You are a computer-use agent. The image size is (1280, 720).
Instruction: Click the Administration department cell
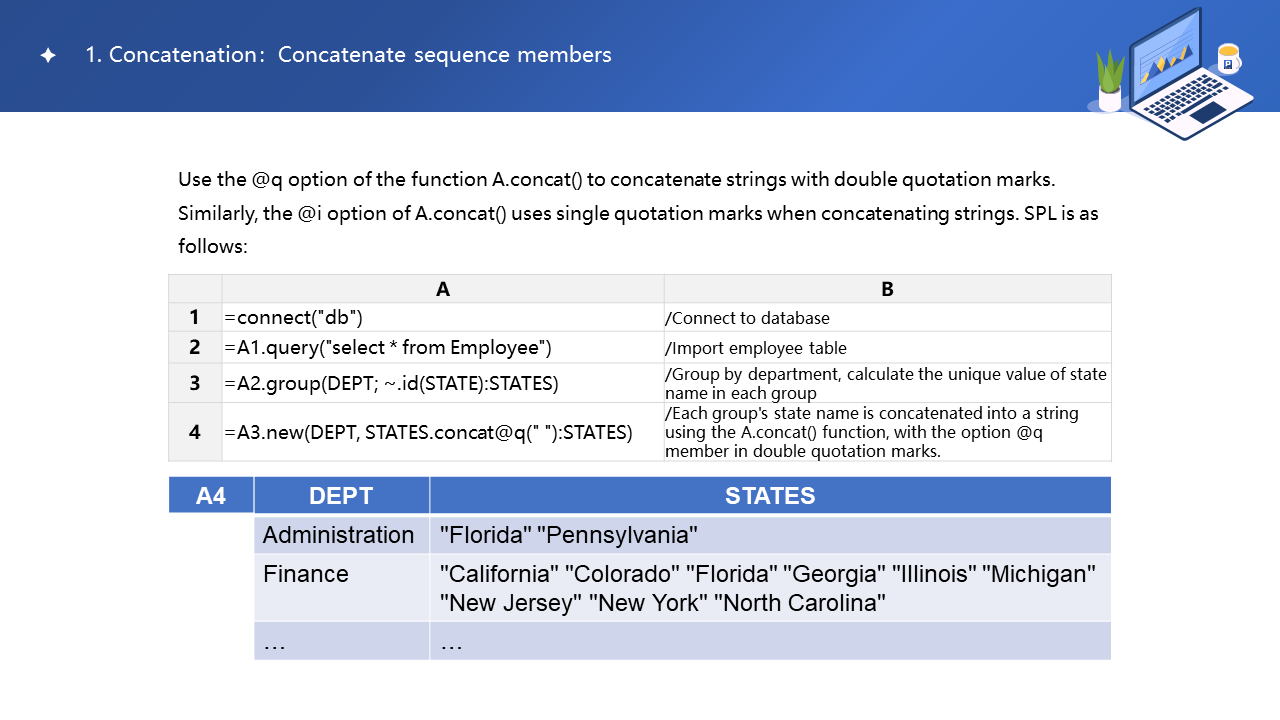pos(342,535)
